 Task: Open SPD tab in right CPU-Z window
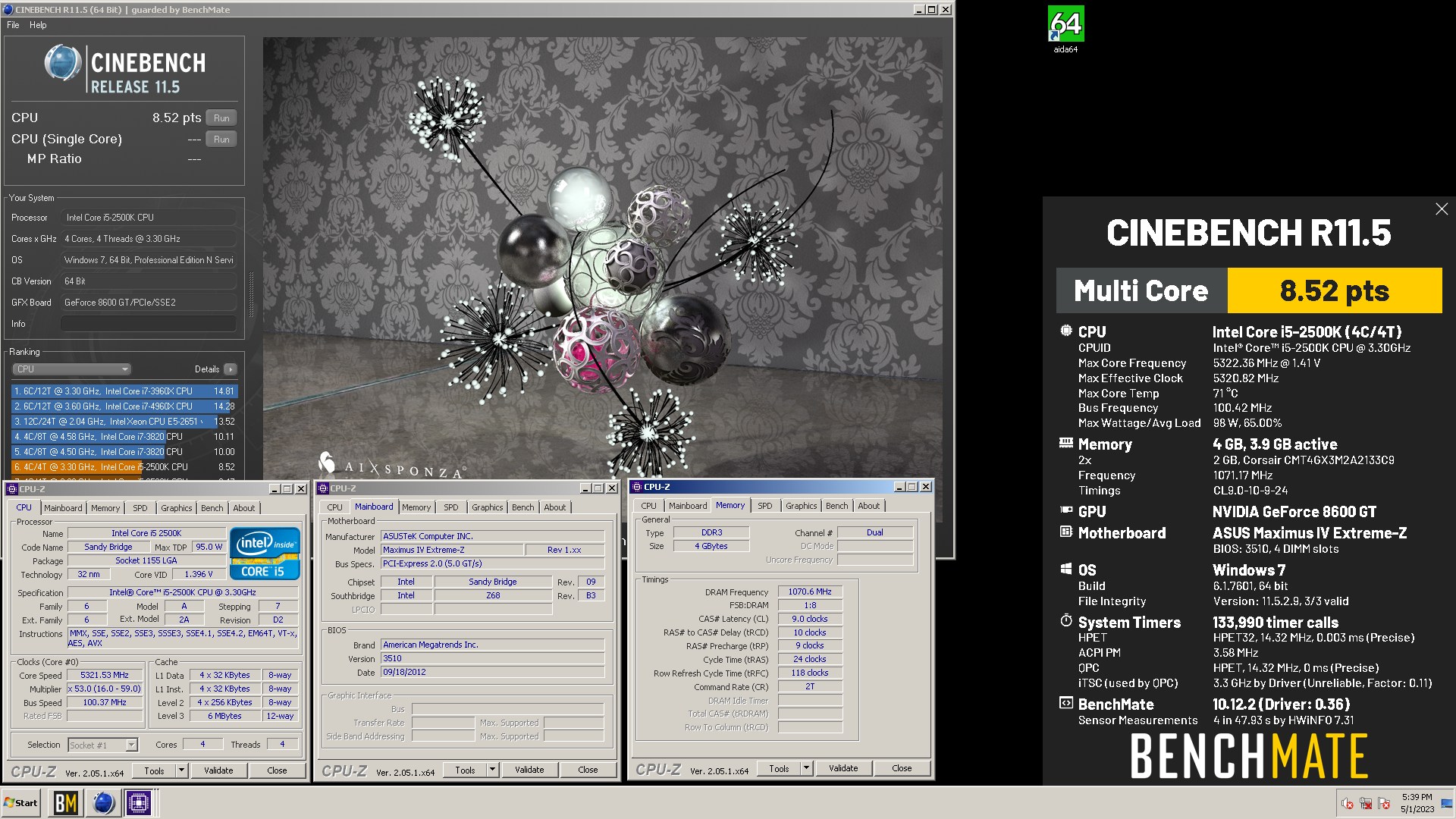765,506
